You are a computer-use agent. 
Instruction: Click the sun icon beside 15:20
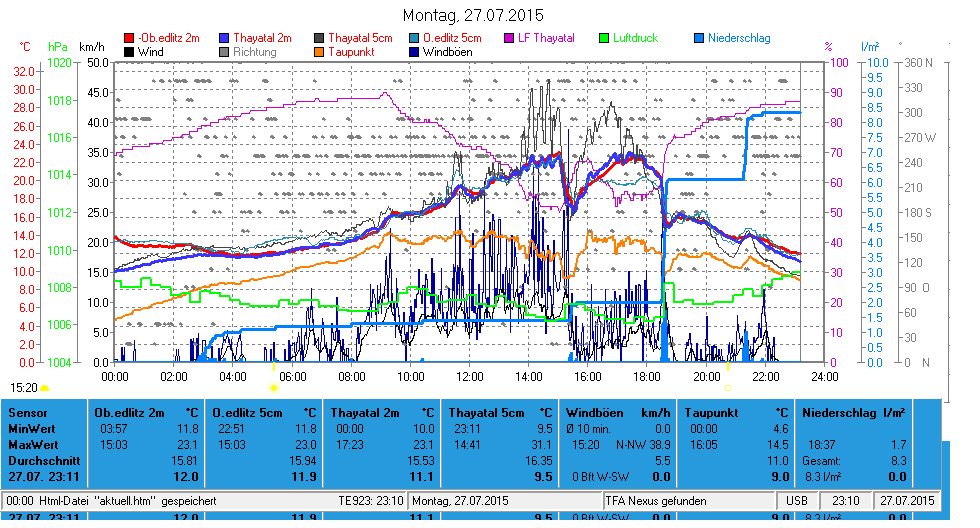(x=44, y=389)
